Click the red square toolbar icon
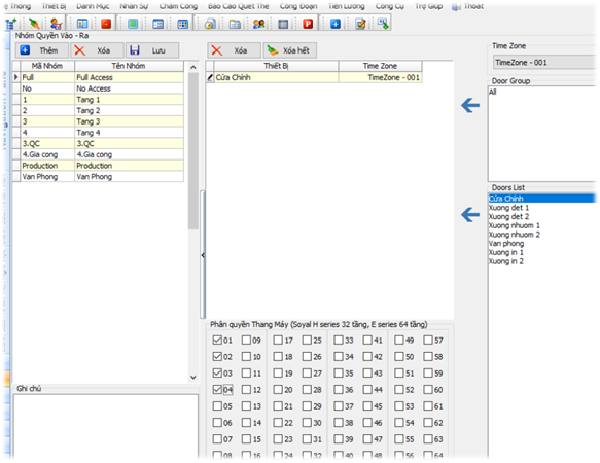The height and width of the screenshot is (463, 600). pos(106,23)
